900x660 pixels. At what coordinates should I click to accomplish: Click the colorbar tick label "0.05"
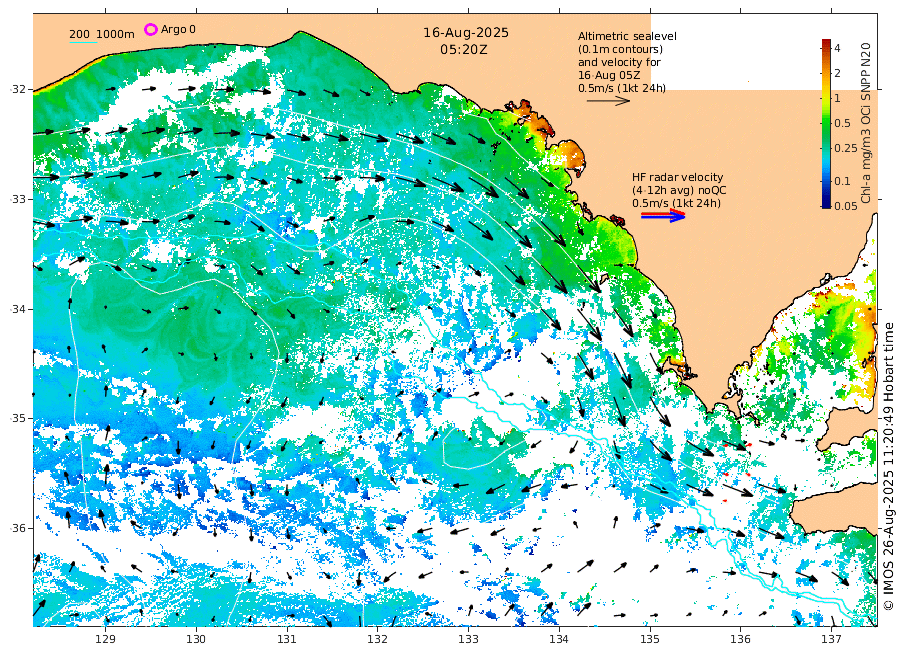(x=845, y=206)
